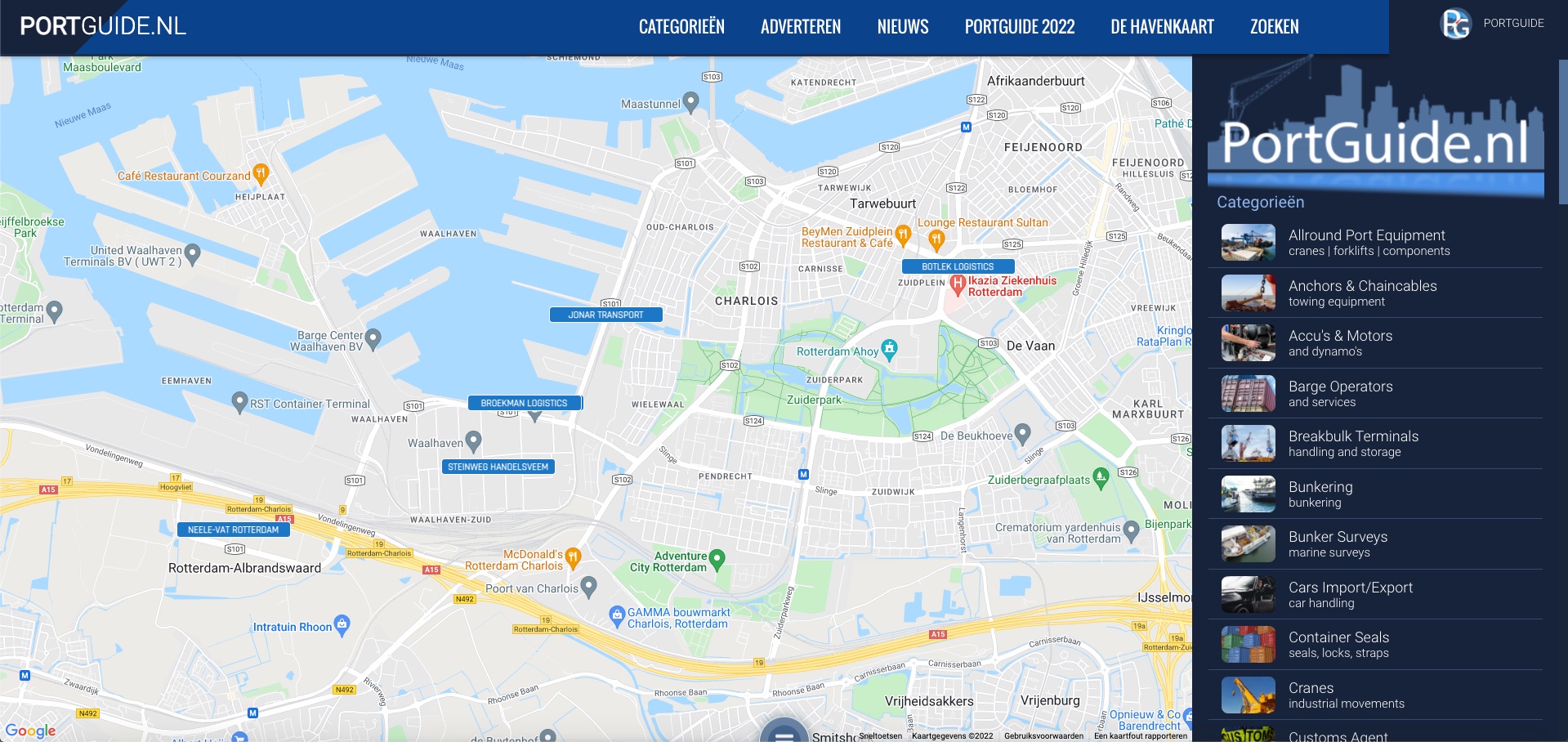Click the Maastunnel map pin
The width and height of the screenshot is (1568, 742).
coord(690,102)
